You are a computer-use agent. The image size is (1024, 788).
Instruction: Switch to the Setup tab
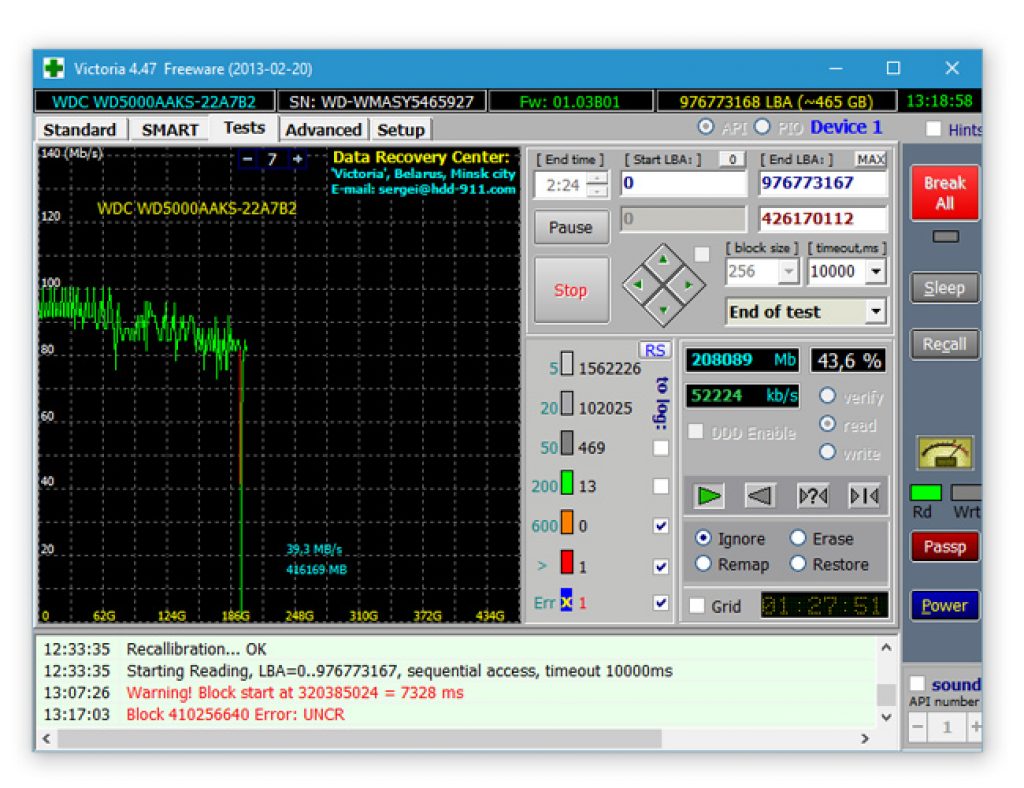point(400,129)
